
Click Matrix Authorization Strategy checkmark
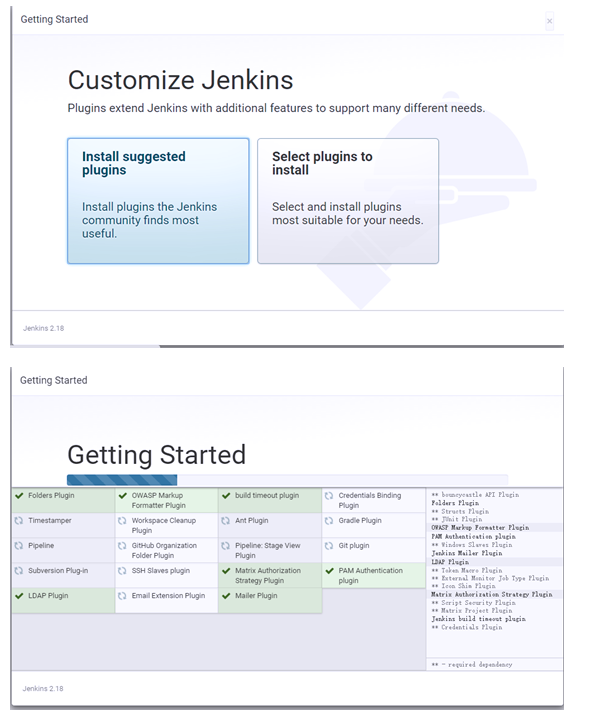pos(226,571)
